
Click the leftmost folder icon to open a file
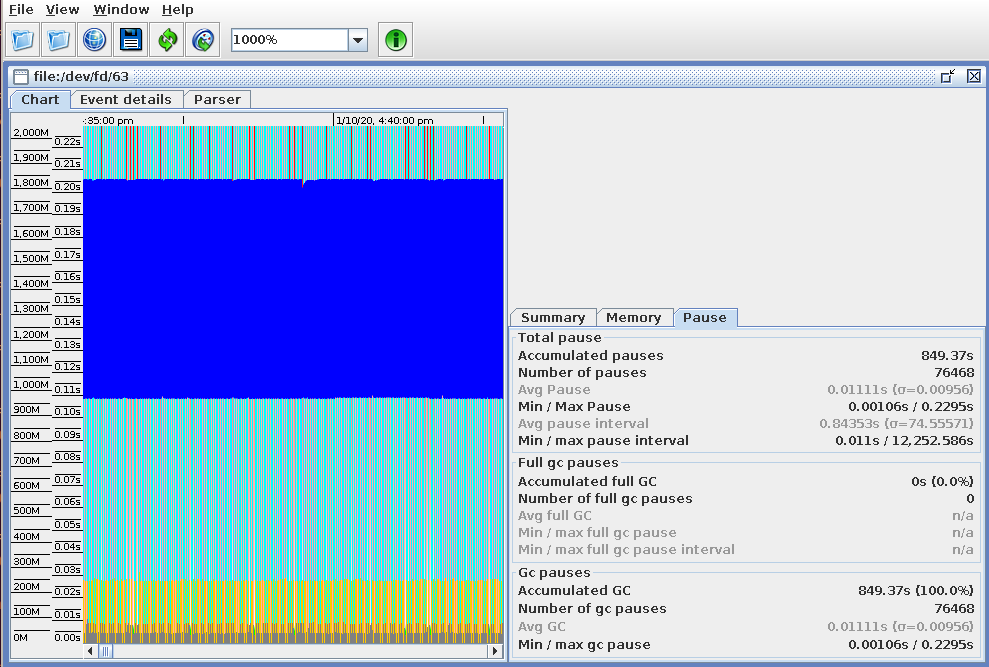point(23,40)
